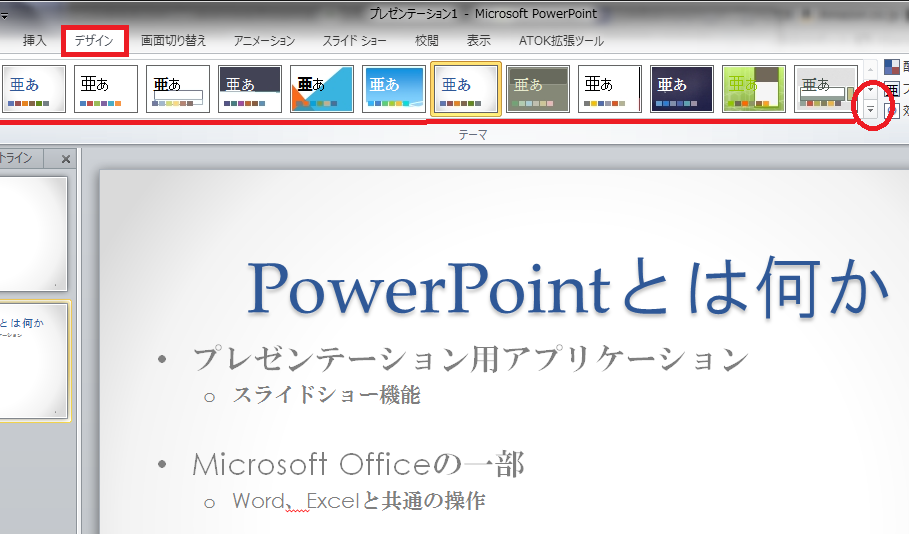The image size is (909, 534).
Task: Open the theme Fonts icon with 亜
Action: tap(892, 89)
